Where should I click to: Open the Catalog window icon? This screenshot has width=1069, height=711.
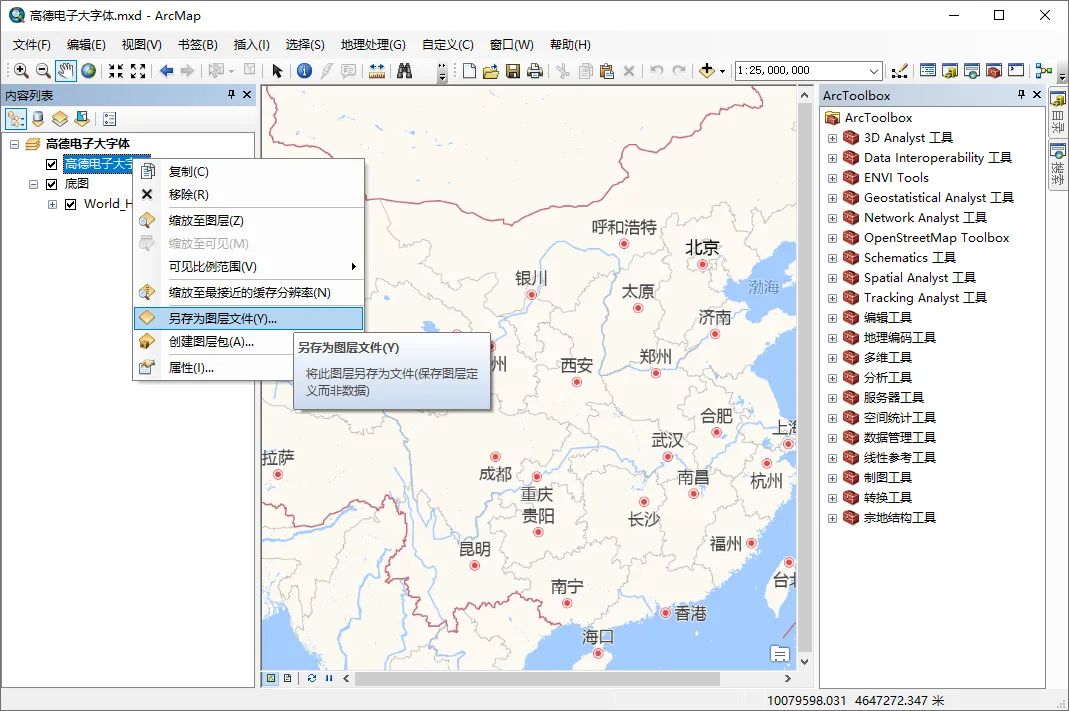point(950,70)
